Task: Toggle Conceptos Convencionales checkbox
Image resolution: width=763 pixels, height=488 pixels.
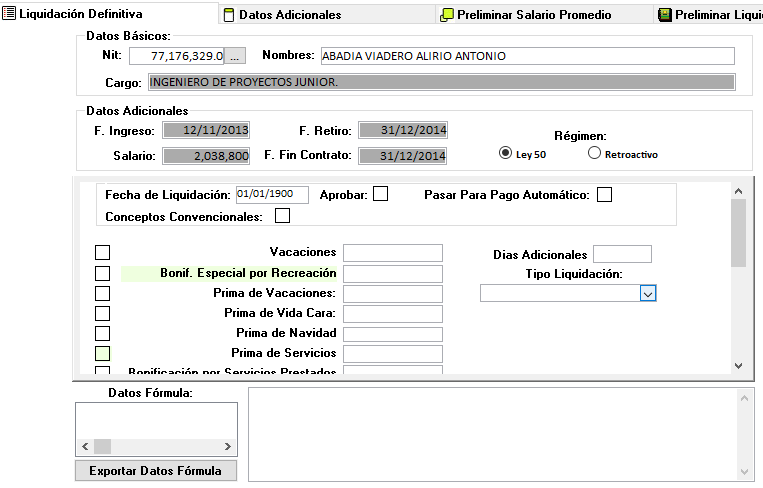Action: (x=282, y=215)
